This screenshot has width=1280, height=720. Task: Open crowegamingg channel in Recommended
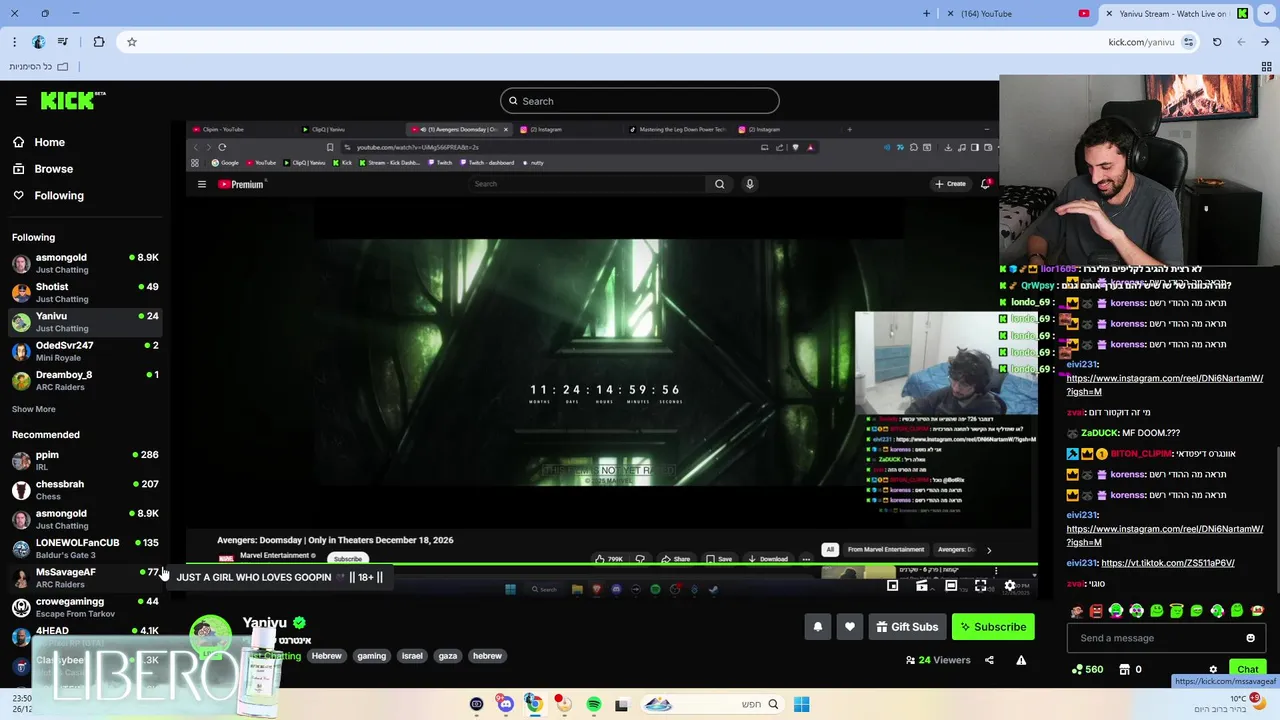(x=85, y=607)
